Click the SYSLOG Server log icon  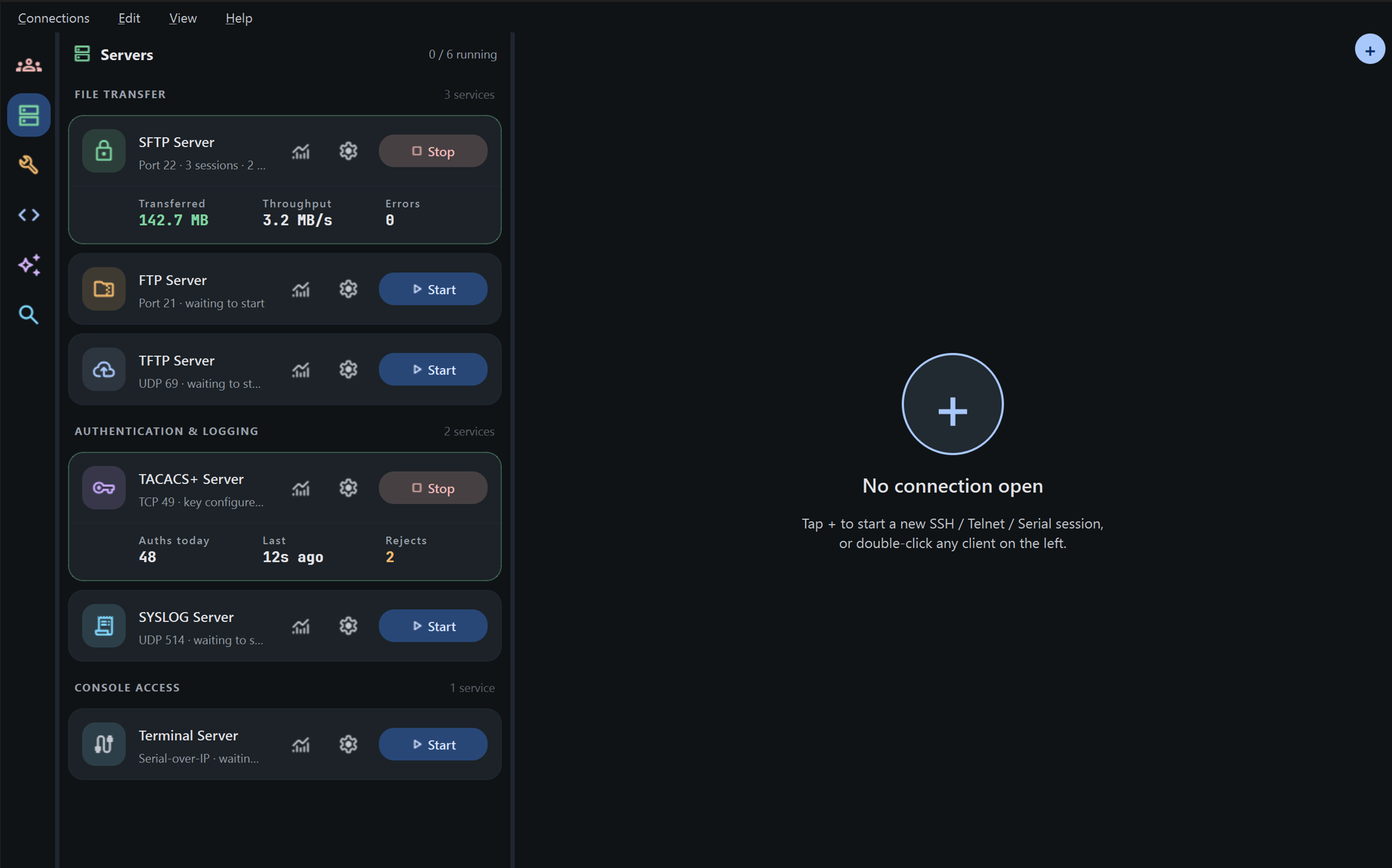pyautogui.click(x=104, y=626)
